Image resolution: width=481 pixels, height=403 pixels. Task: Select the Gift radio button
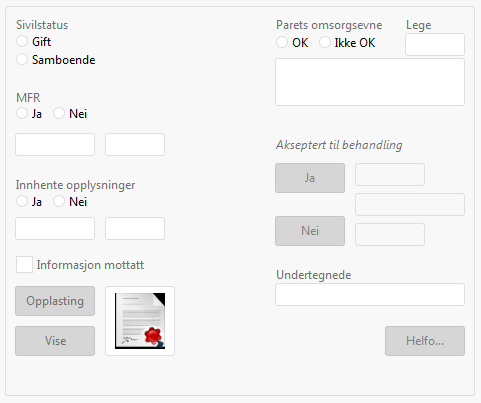click(x=22, y=41)
